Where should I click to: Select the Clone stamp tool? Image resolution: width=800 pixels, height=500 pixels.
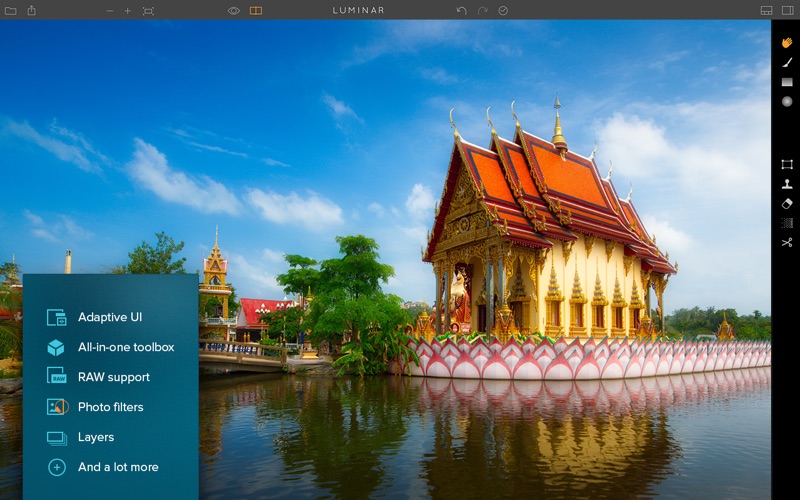pyautogui.click(x=787, y=184)
